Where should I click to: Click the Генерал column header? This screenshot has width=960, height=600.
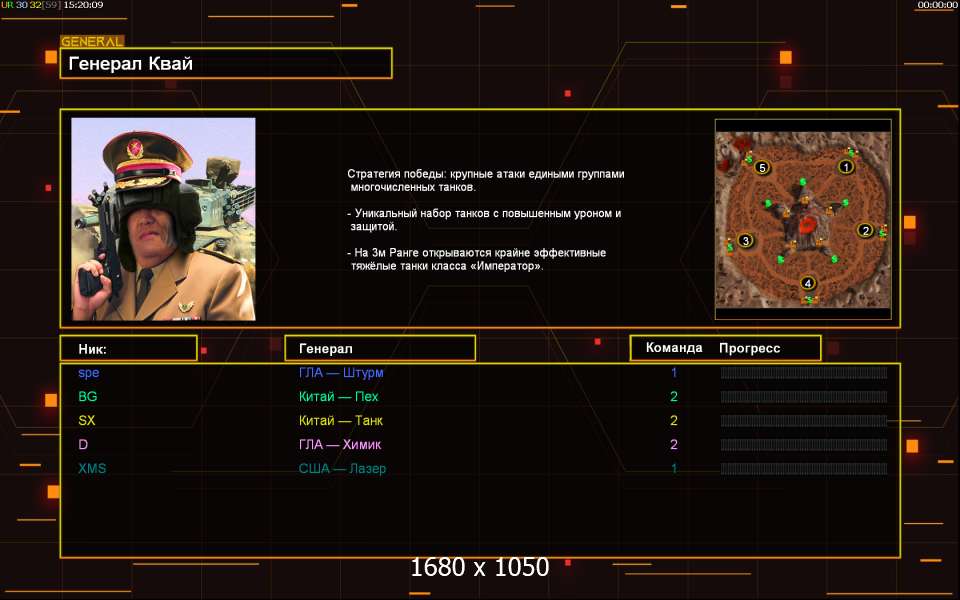coord(380,348)
